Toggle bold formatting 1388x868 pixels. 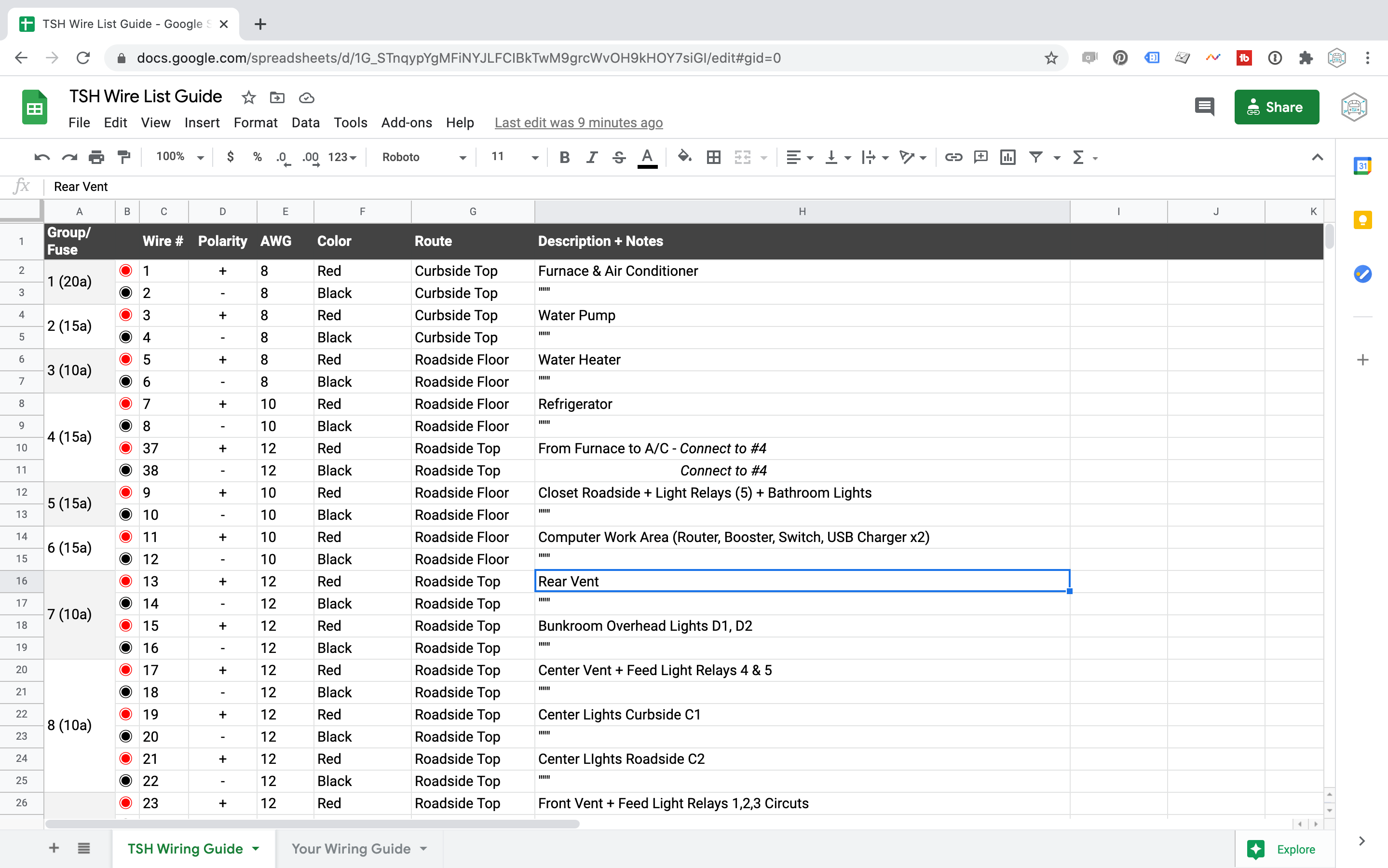564,157
